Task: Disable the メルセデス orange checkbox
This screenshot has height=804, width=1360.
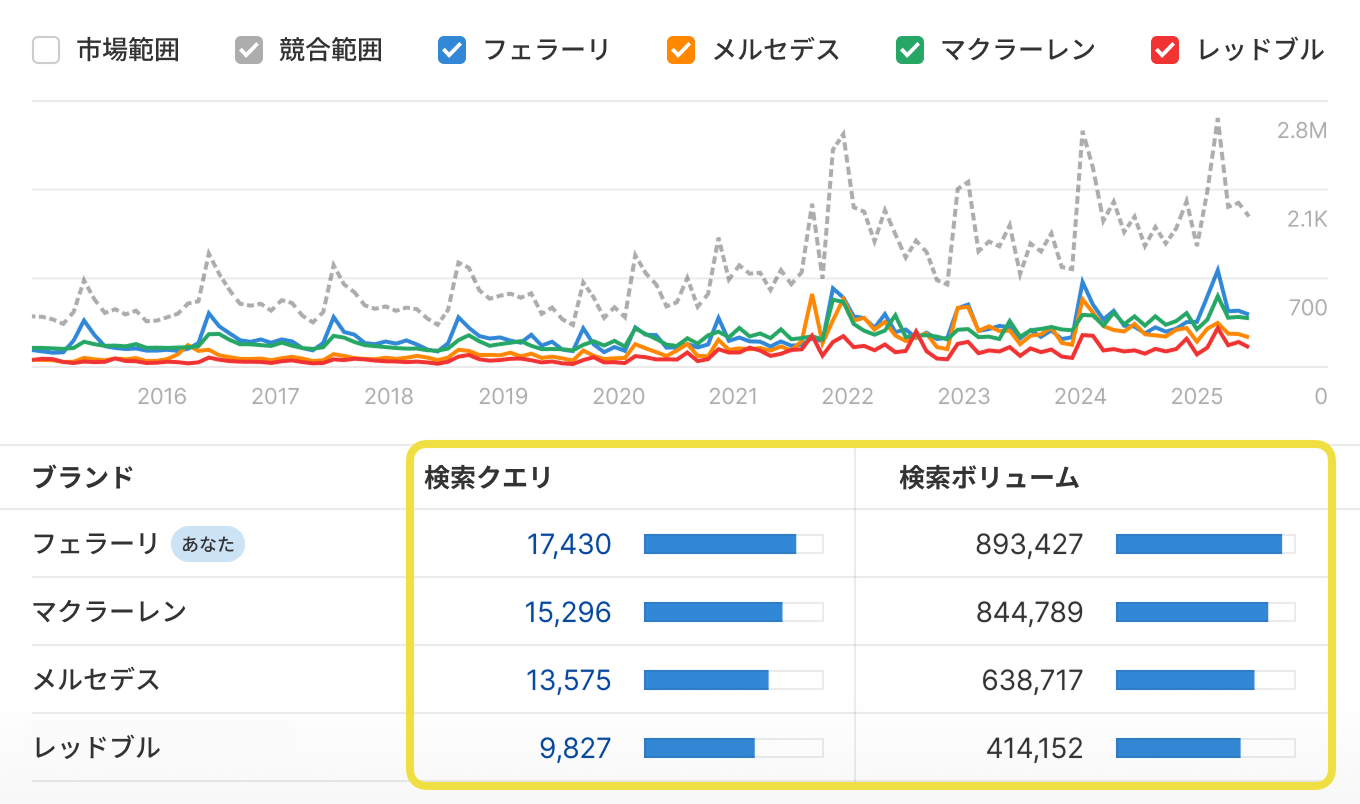Action: point(681,50)
